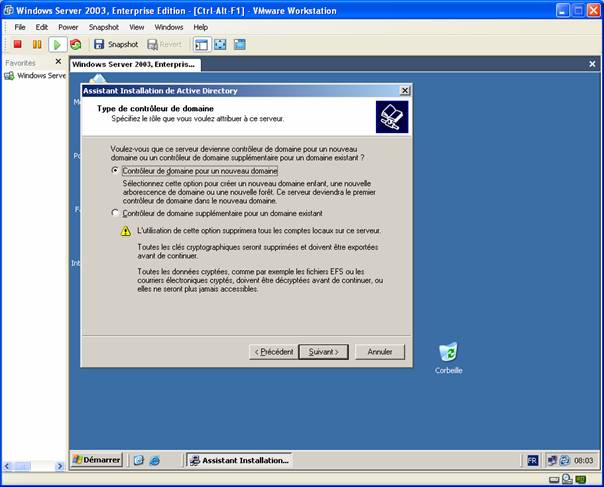Click the 'Type de contrôleur de domaine' heading
The height and width of the screenshot is (487, 604).
pos(155,109)
